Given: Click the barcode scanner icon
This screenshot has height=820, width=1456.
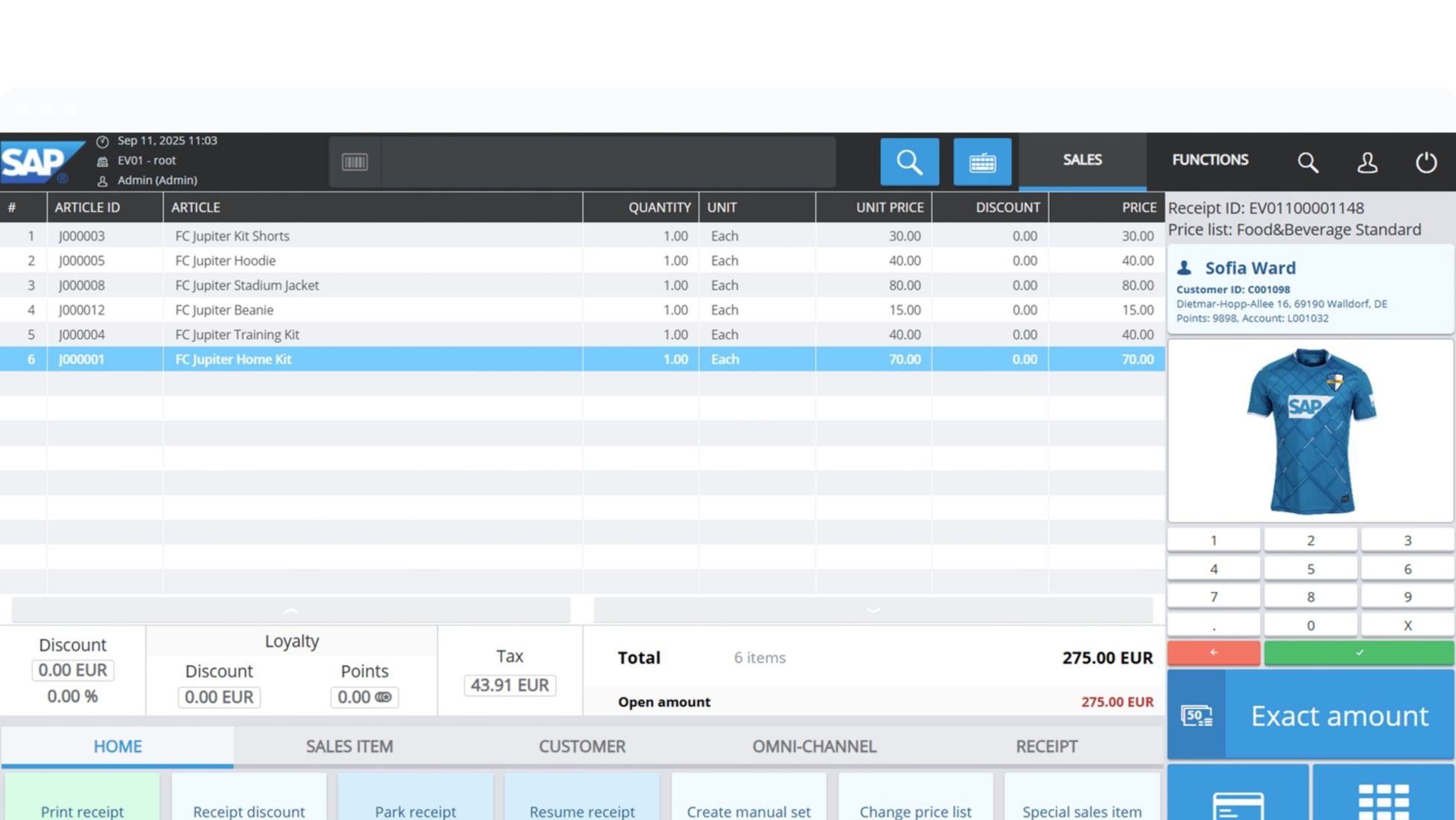Looking at the screenshot, I should pos(355,162).
